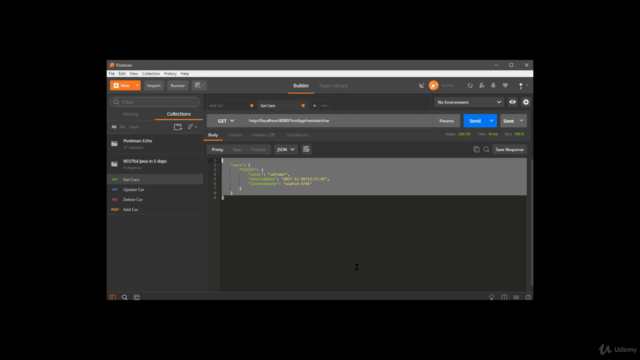Click the satellite interceptor icon

pos(422,85)
